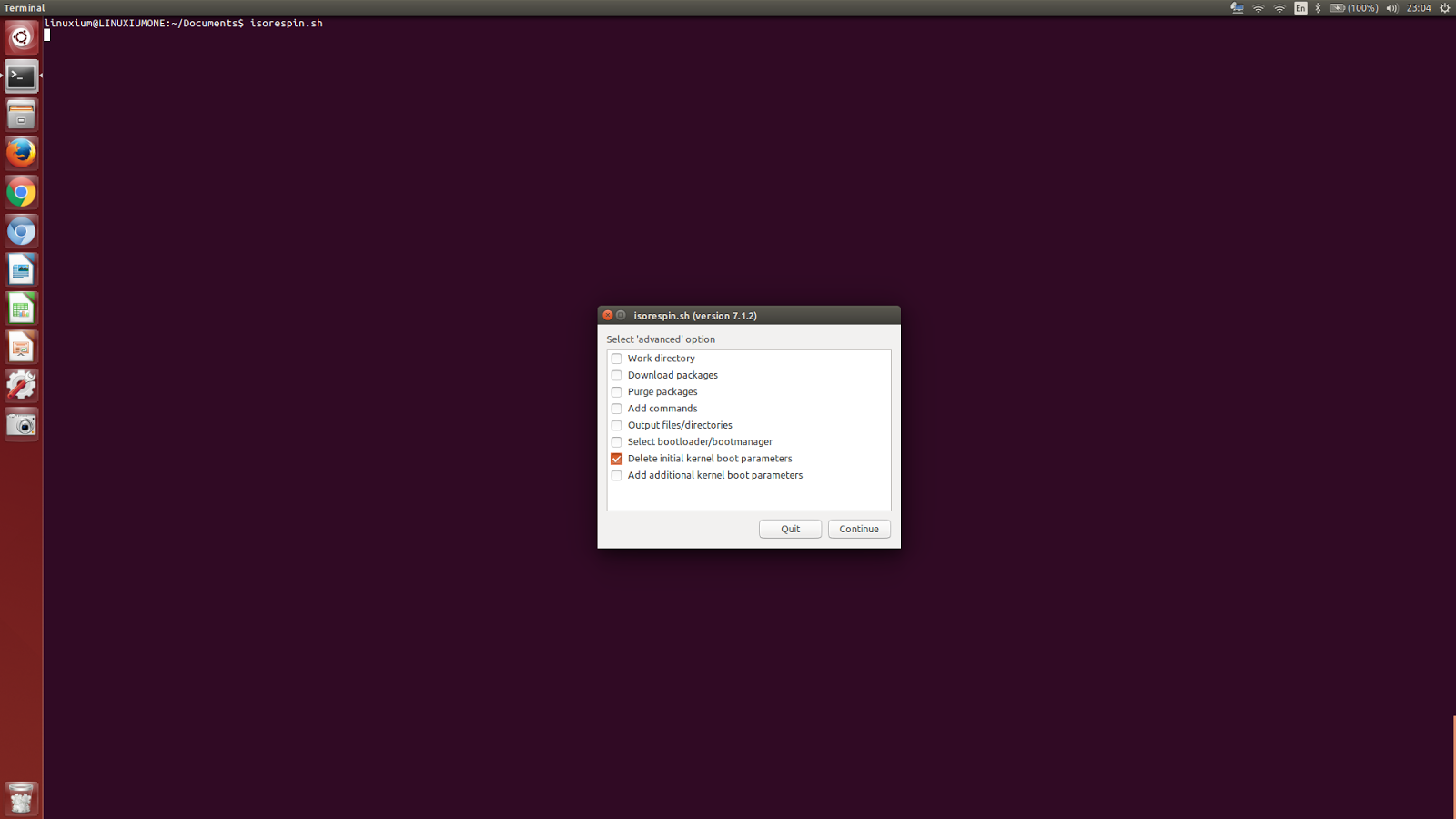Click the clock showing 23:04
Screen dimensions: 1456x819
tap(1420, 7)
